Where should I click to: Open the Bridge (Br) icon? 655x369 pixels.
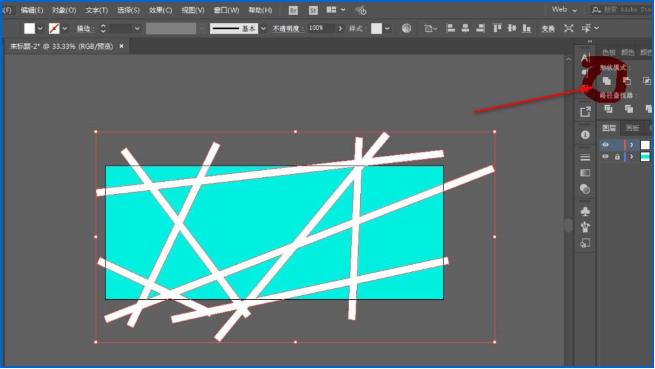point(293,10)
